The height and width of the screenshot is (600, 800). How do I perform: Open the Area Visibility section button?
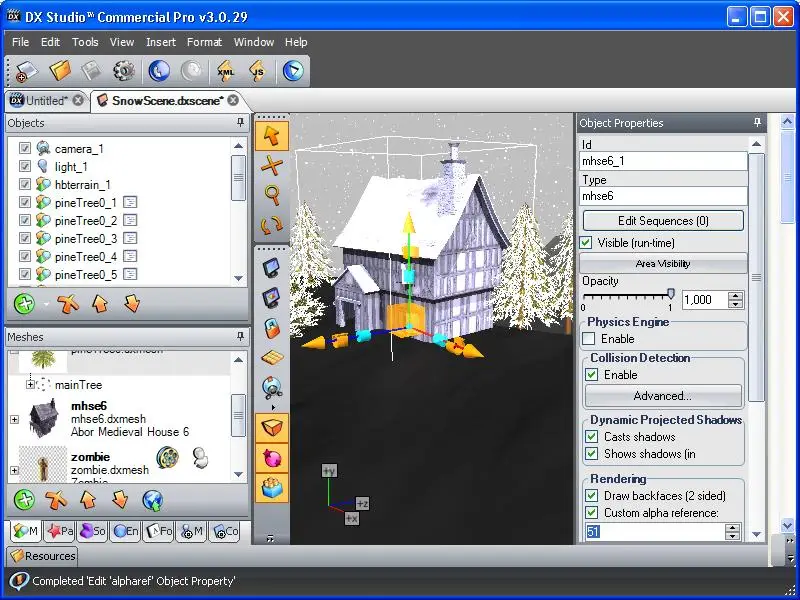663,264
